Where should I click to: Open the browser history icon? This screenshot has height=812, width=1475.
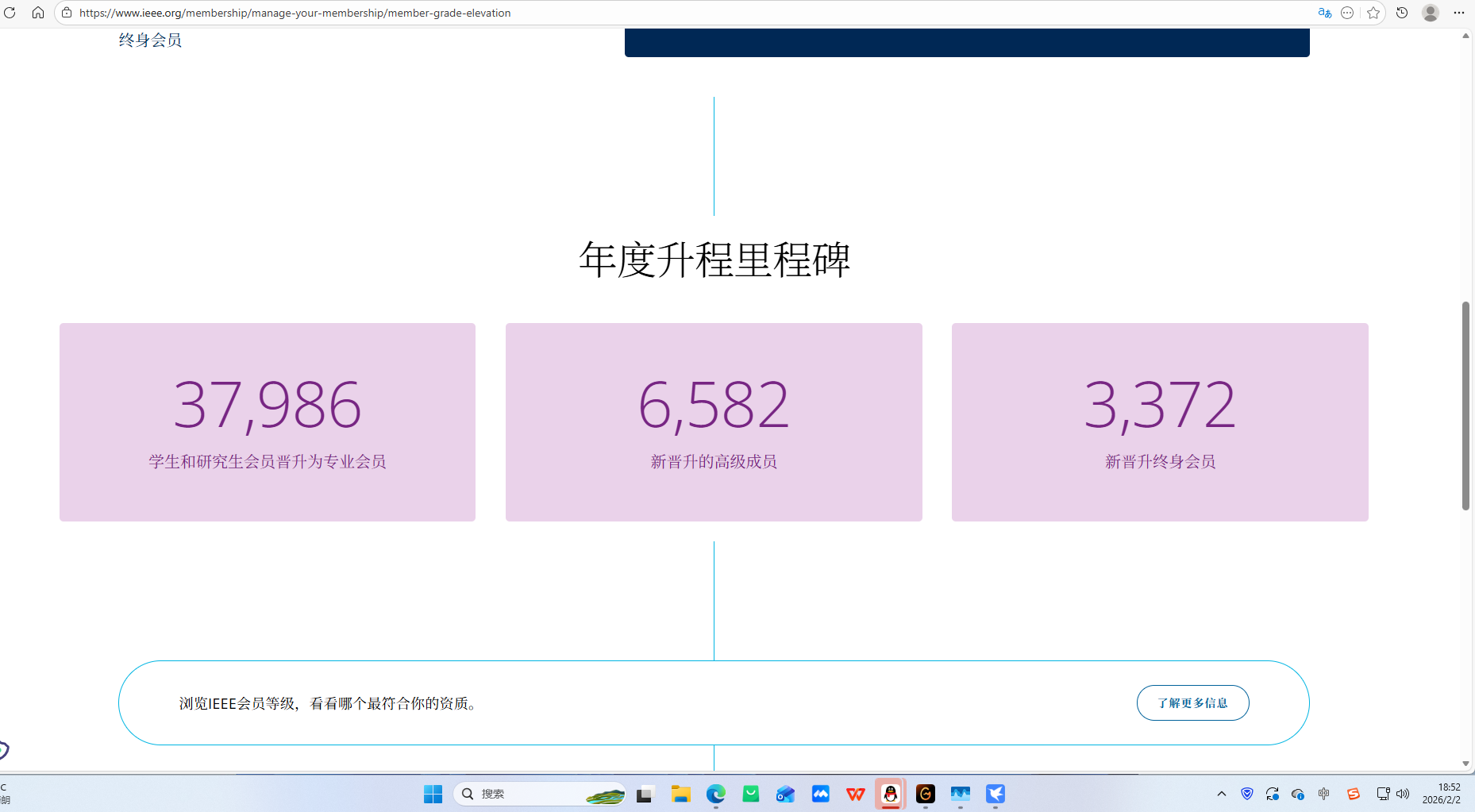point(1402,13)
